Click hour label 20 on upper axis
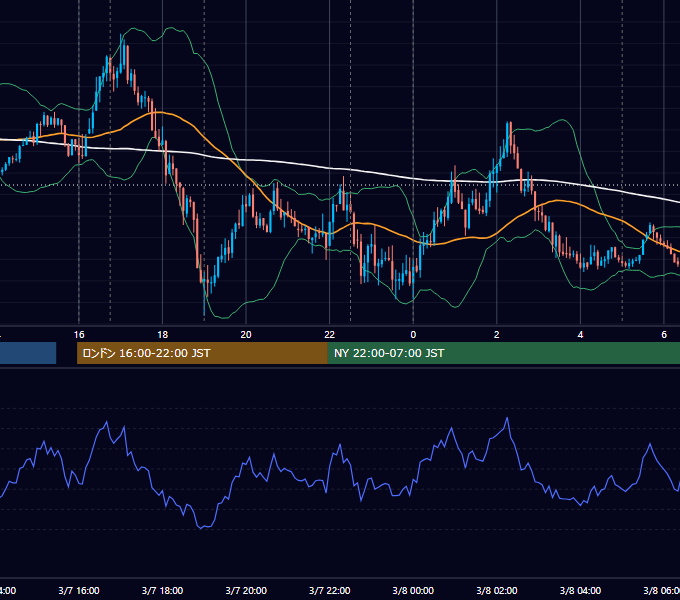This screenshot has height=600, width=680. coord(246,335)
